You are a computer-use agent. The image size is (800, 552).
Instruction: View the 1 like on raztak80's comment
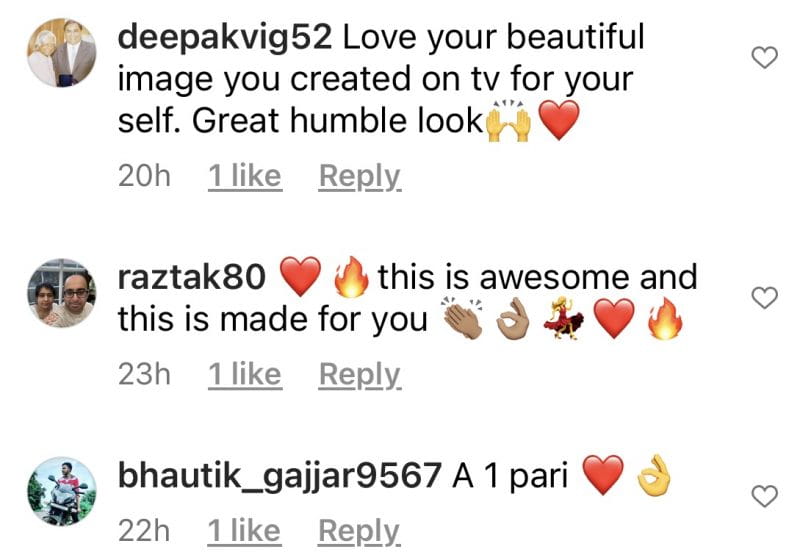[245, 375]
